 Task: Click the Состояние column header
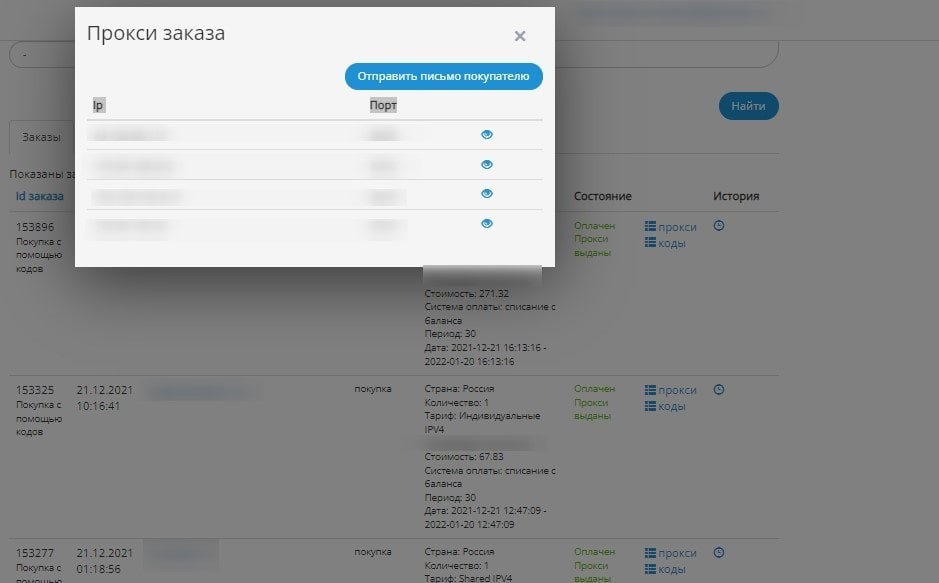click(x=602, y=196)
